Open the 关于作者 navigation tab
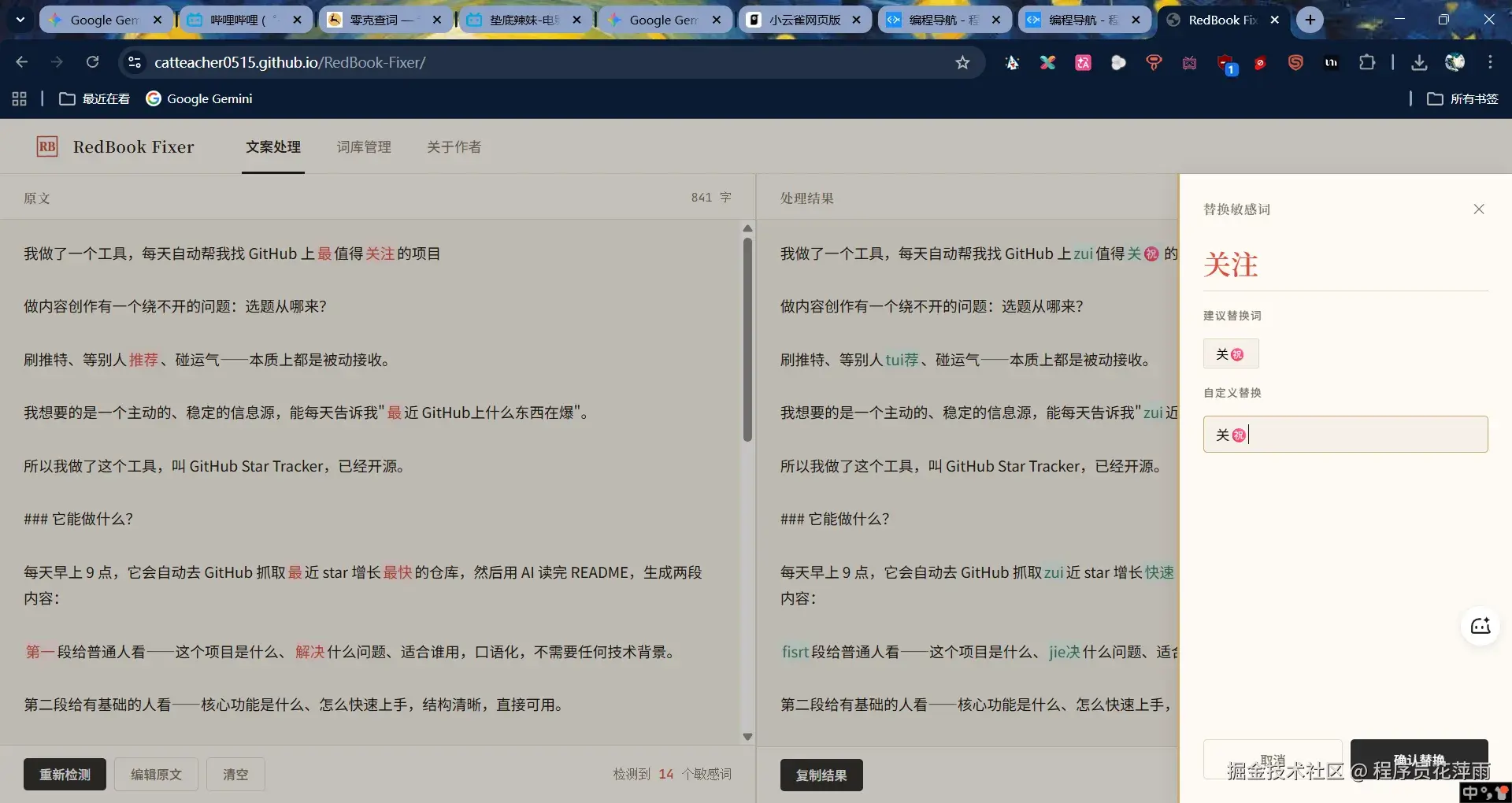Image resolution: width=1512 pixels, height=803 pixels. 454,146
